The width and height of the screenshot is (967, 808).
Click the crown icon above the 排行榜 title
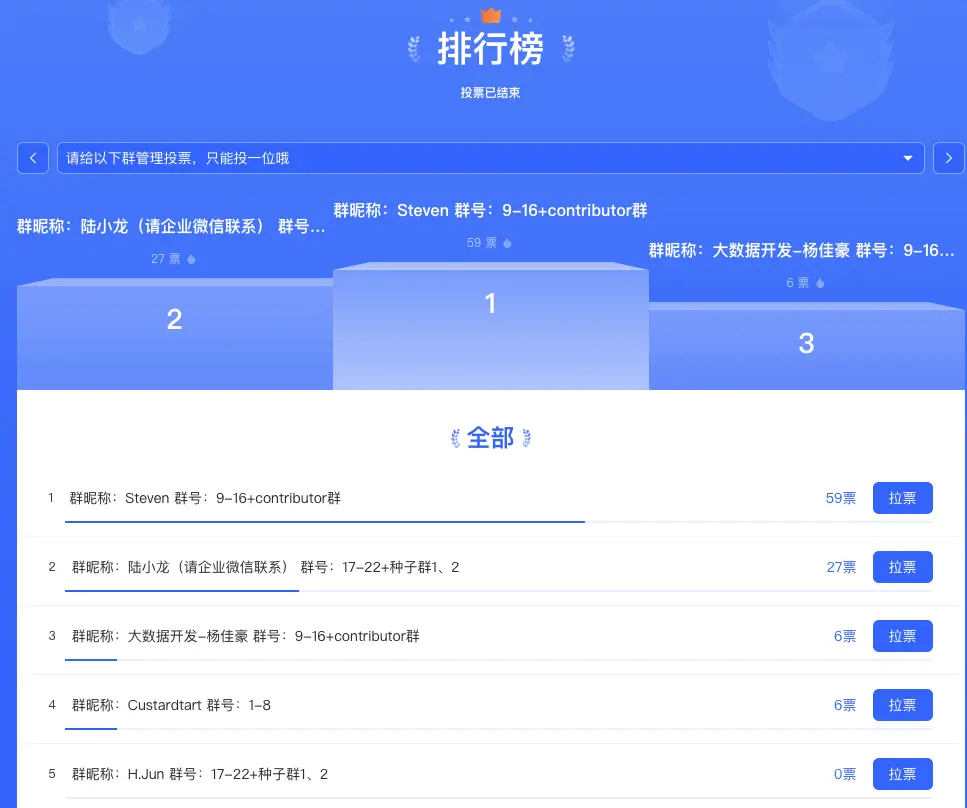pyautogui.click(x=490, y=16)
